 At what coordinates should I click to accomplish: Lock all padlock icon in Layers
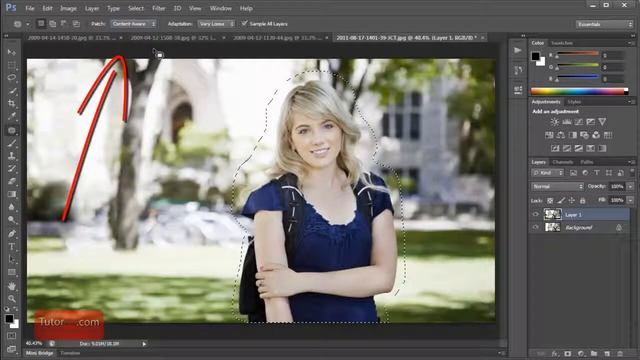(x=582, y=200)
